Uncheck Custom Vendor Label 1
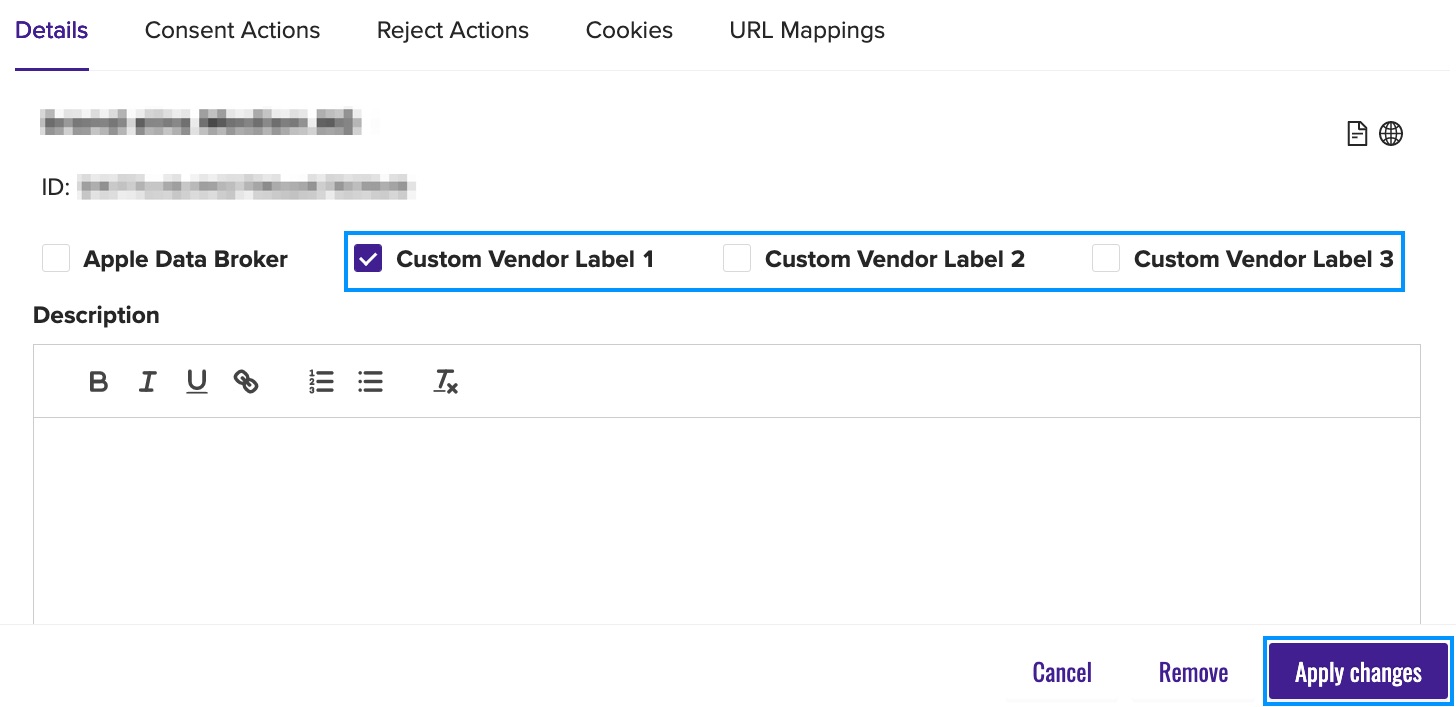 click(368, 259)
